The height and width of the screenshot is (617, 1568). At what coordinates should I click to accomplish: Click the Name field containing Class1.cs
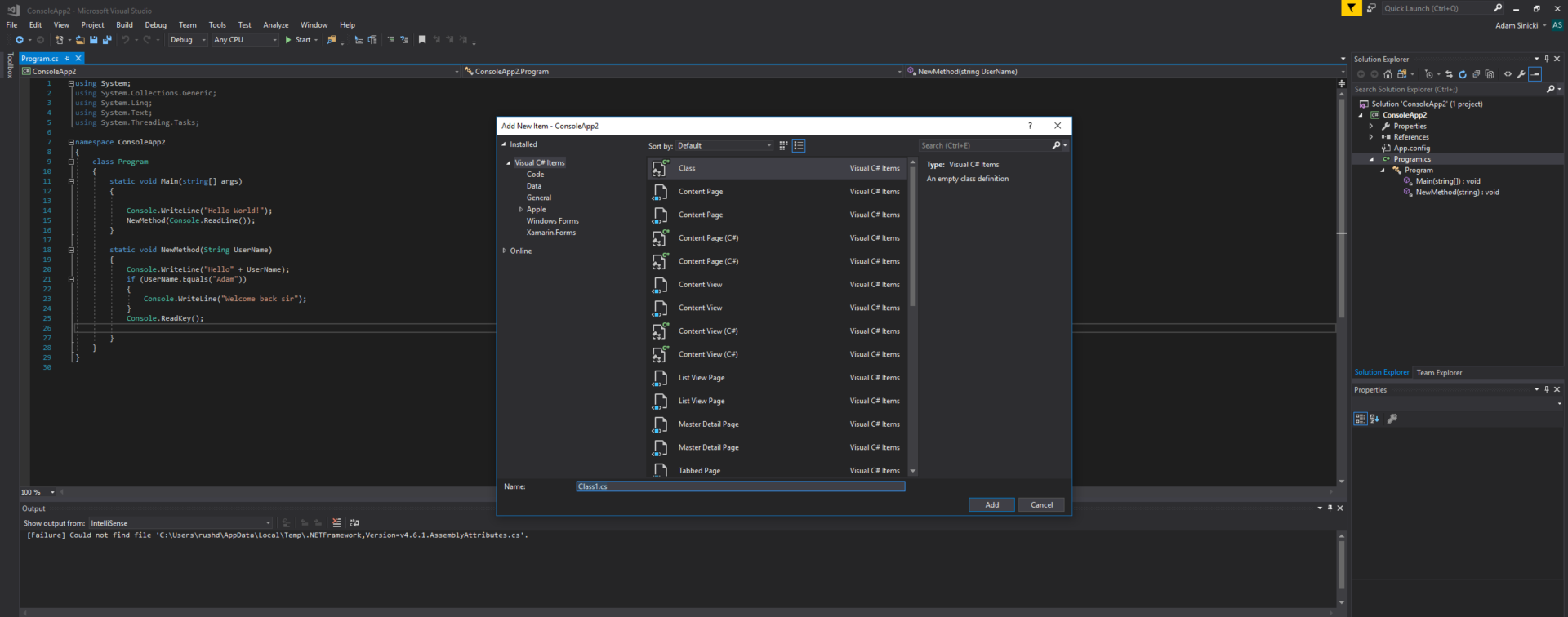(740, 486)
